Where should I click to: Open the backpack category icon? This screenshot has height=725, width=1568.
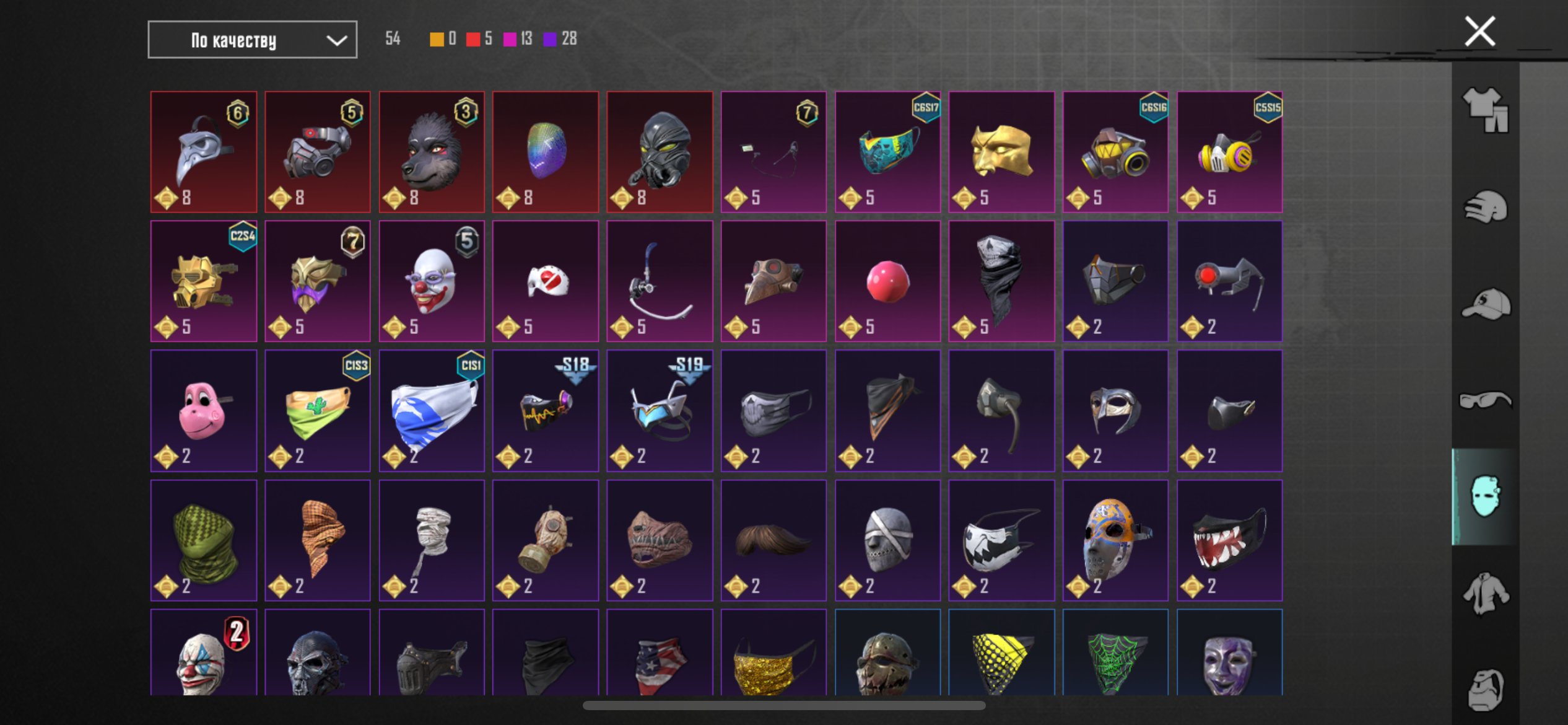(1486, 690)
